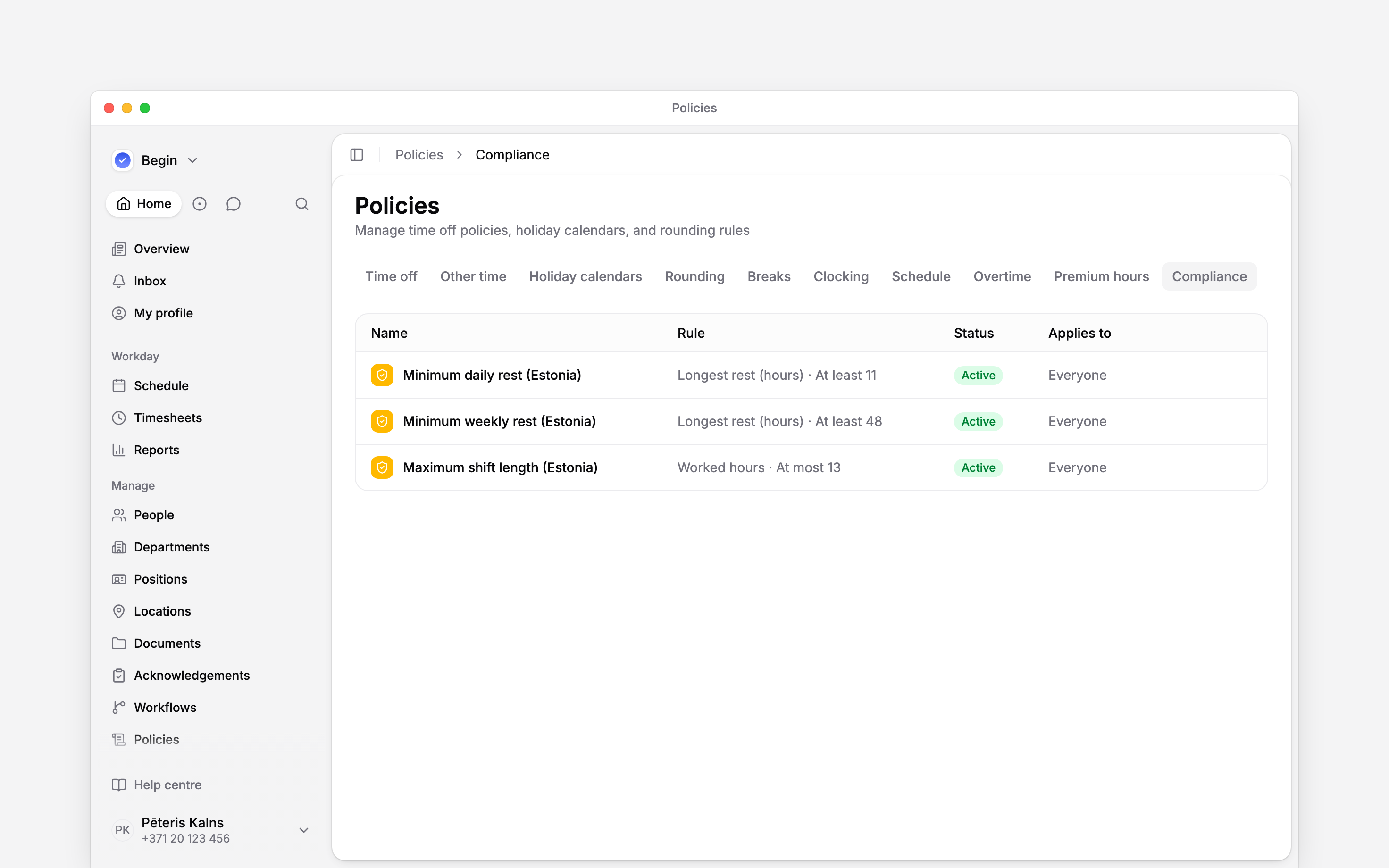Click the shield icon for Minimum weekly rest
1389x868 pixels.
[382, 421]
